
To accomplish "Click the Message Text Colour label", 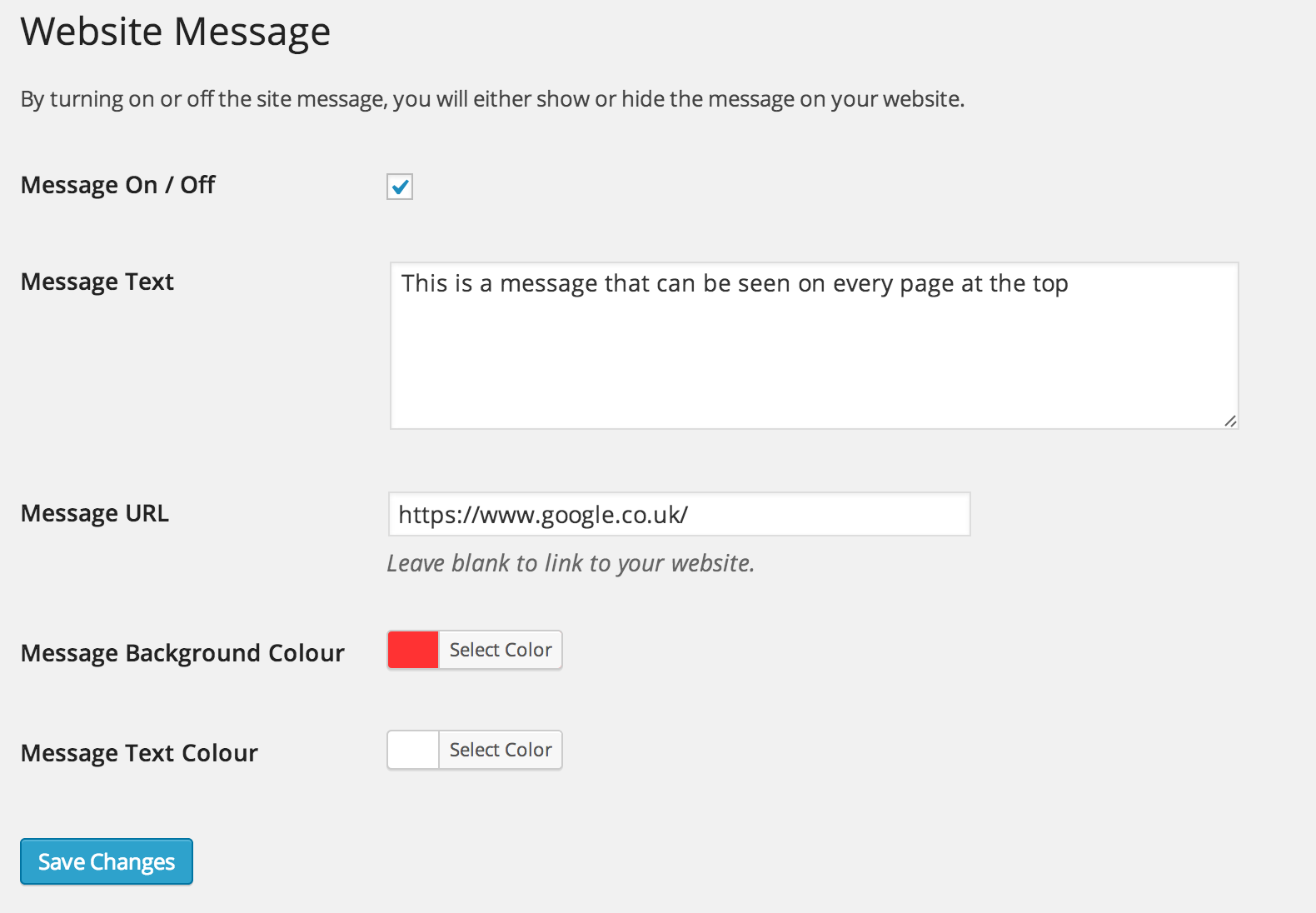I will tap(139, 753).
